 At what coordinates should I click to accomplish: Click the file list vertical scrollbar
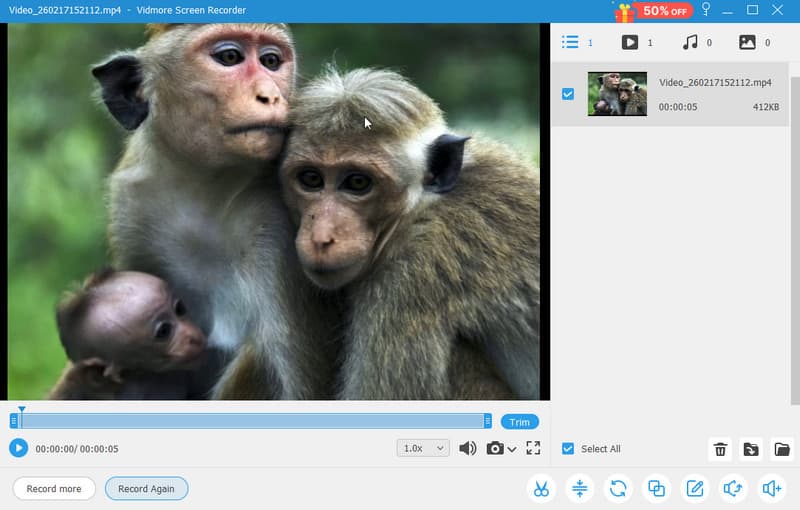point(795,240)
